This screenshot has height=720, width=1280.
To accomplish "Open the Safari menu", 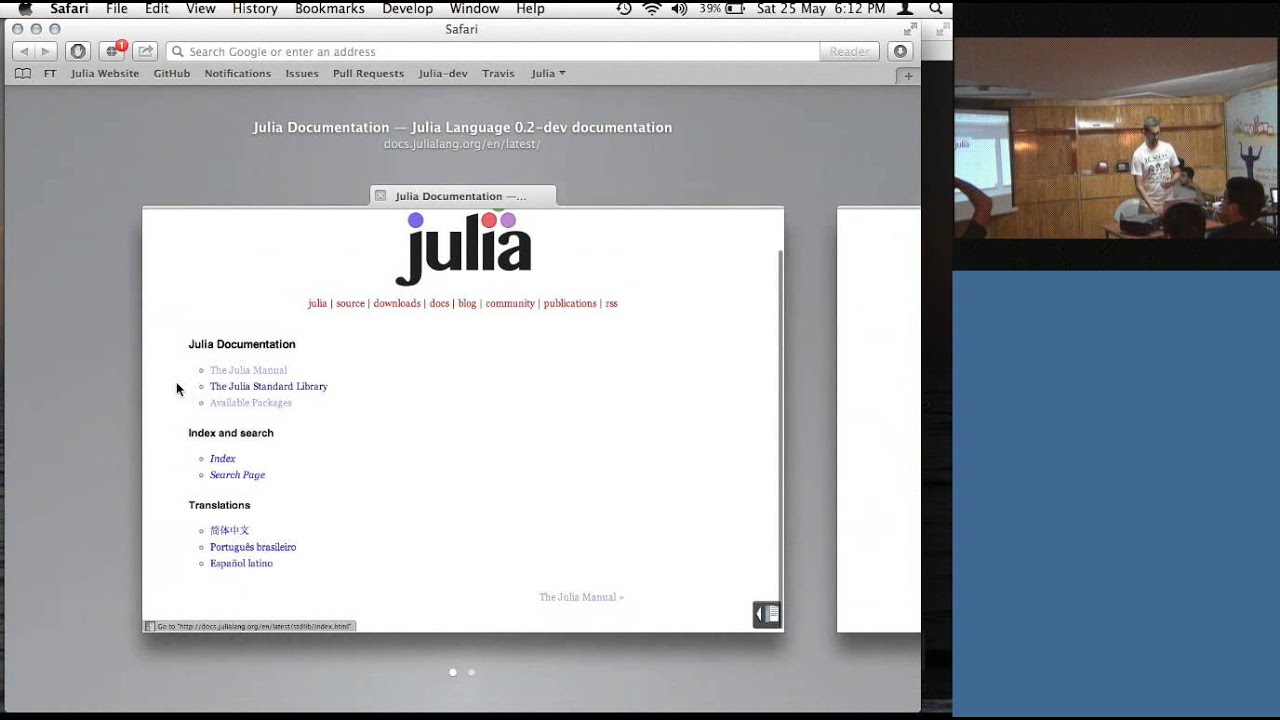I will (69, 8).
